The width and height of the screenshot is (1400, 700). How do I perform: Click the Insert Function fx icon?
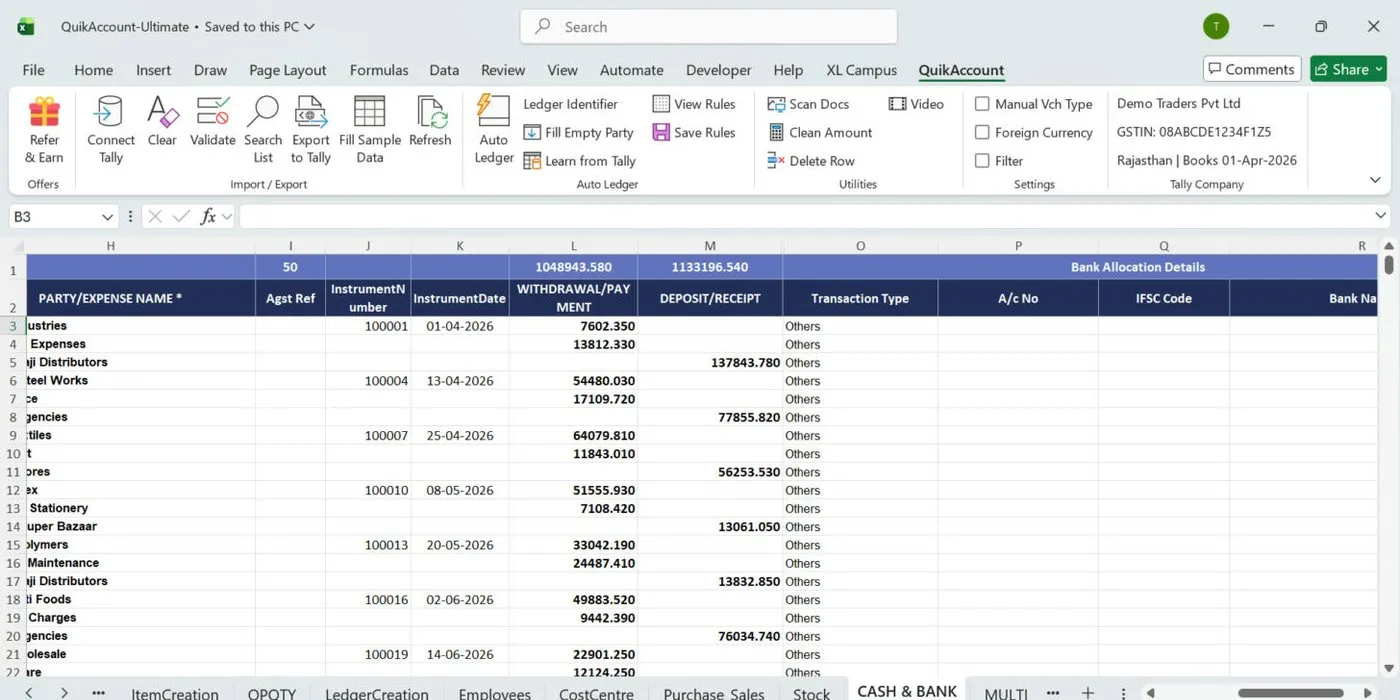click(x=208, y=216)
